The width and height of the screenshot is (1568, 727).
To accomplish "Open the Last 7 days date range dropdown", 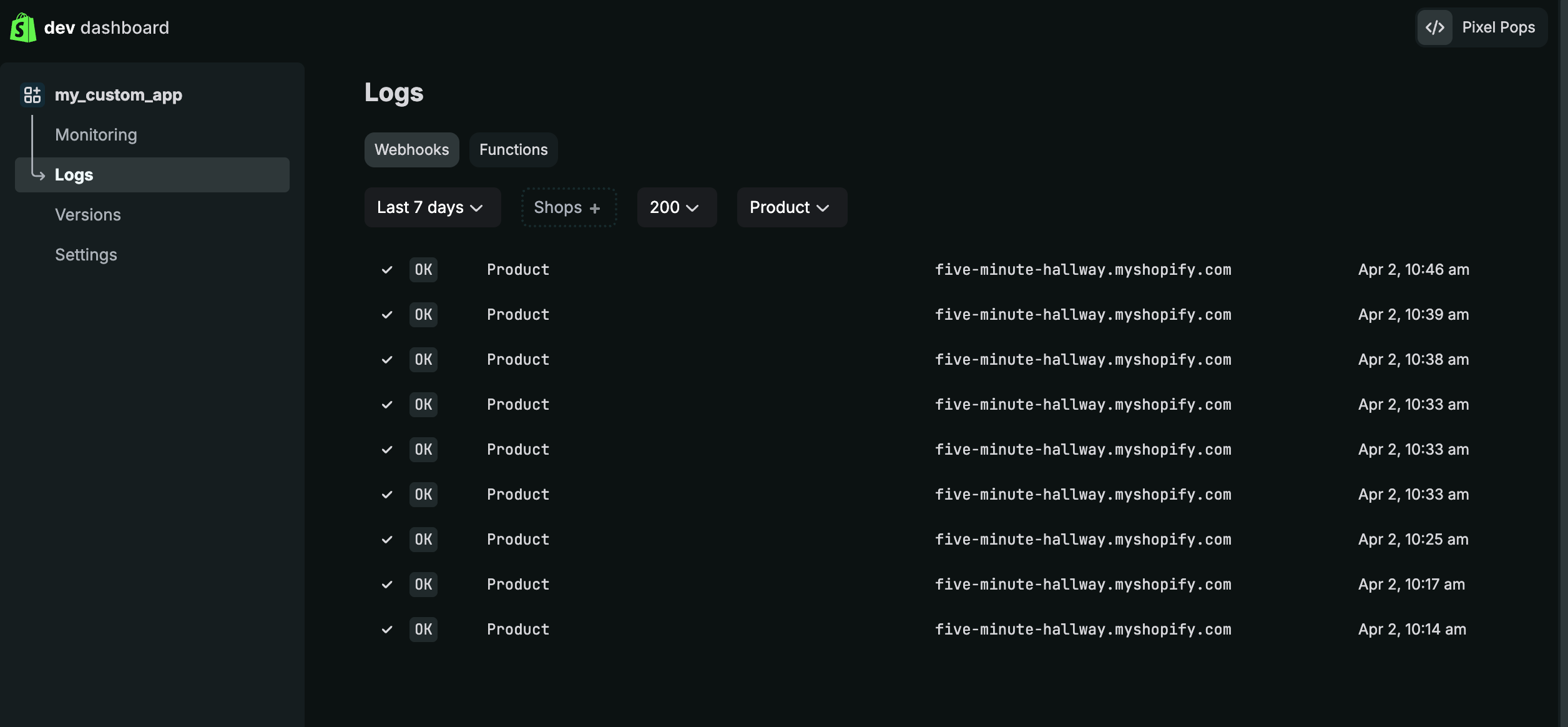I will pyautogui.click(x=433, y=207).
